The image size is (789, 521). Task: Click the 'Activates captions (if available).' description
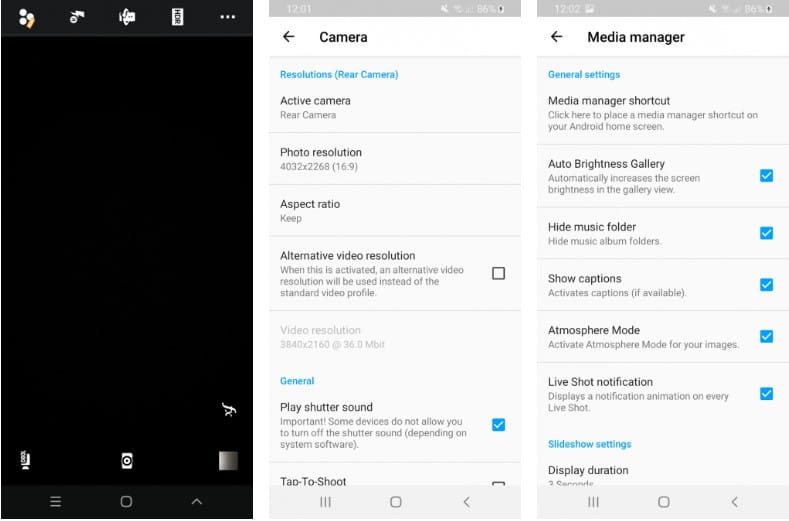tap(617, 293)
